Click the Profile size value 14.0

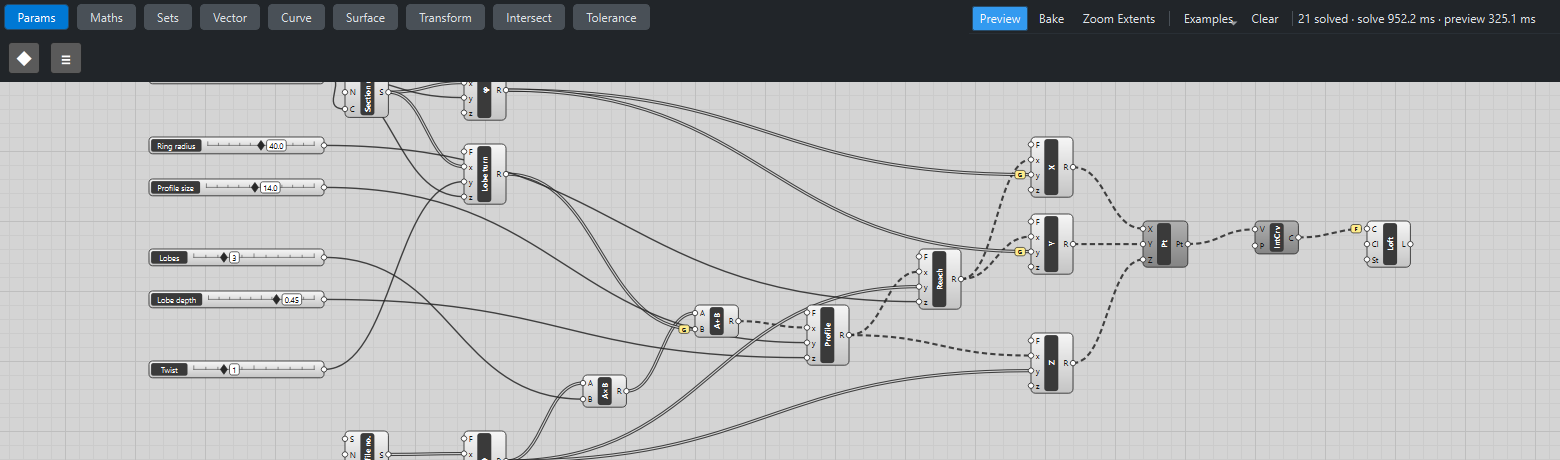[270, 187]
